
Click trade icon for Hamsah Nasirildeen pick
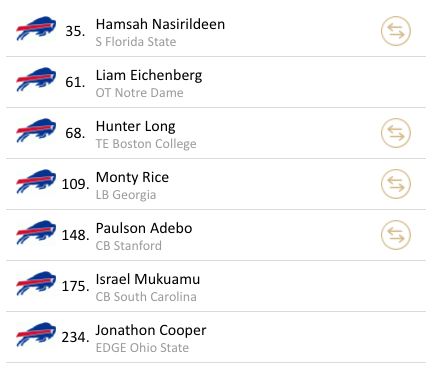(x=396, y=31)
